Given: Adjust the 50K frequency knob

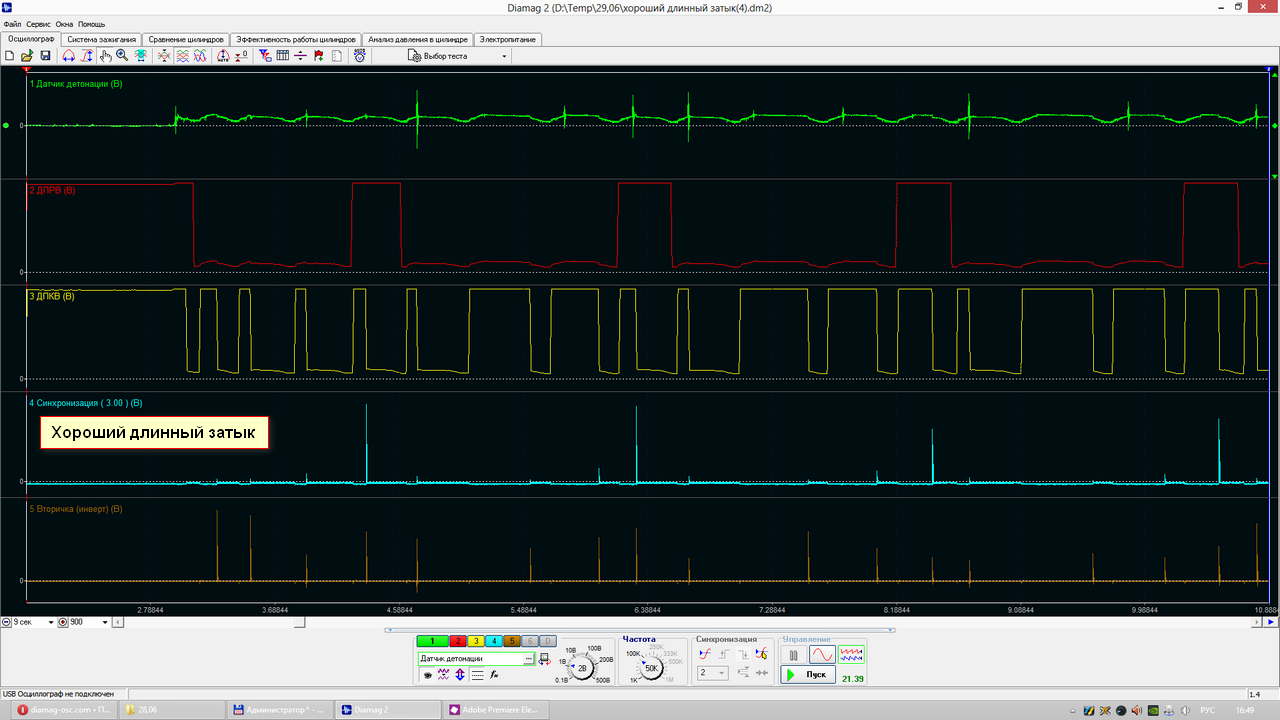Looking at the screenshot, I should (651, 668).
